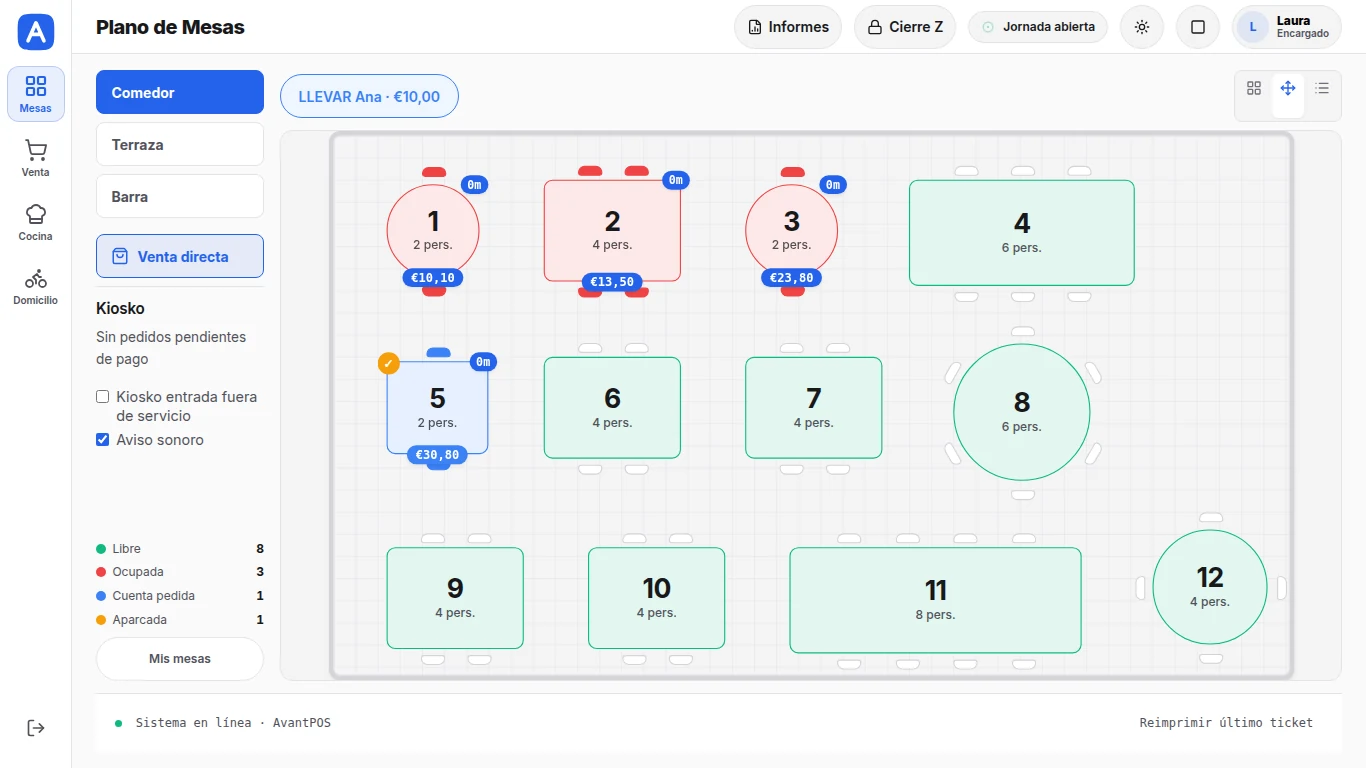Viewport: 1366px width, 768px height.
Task: Click the AvantPOS logo icon
Action: click(36, 32)
